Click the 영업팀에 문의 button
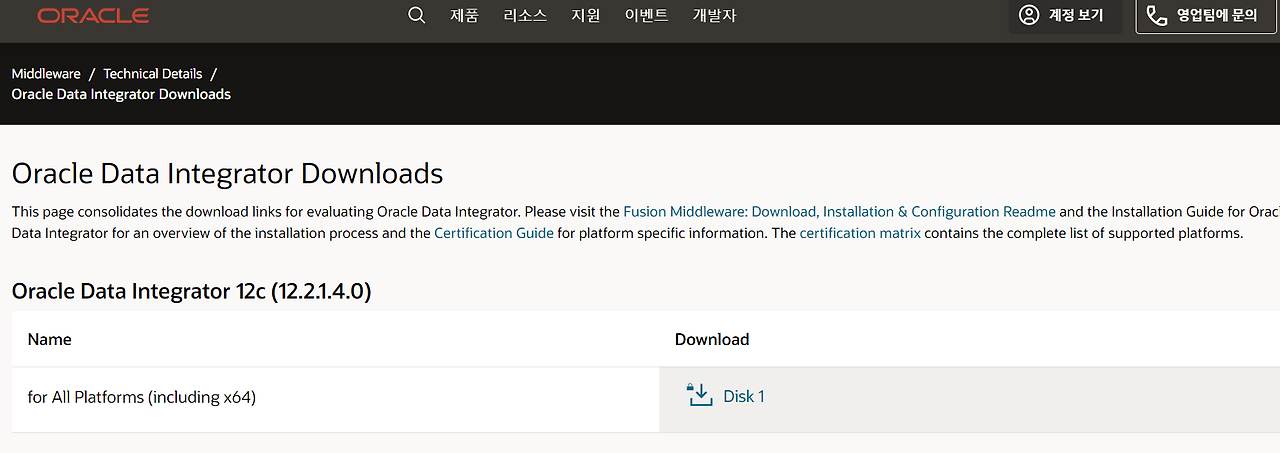 click(1208, 16)
